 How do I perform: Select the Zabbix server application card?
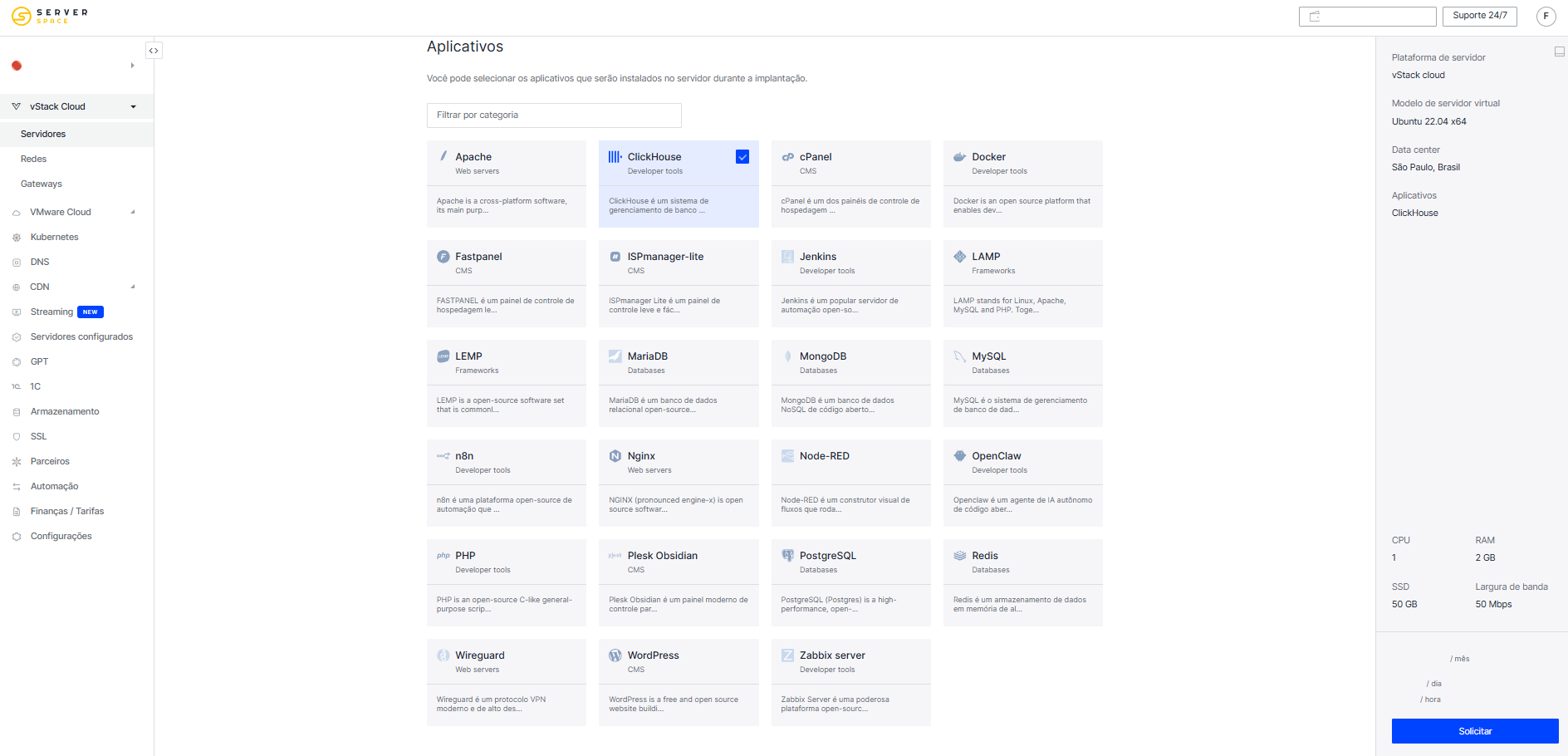point(850,682)
